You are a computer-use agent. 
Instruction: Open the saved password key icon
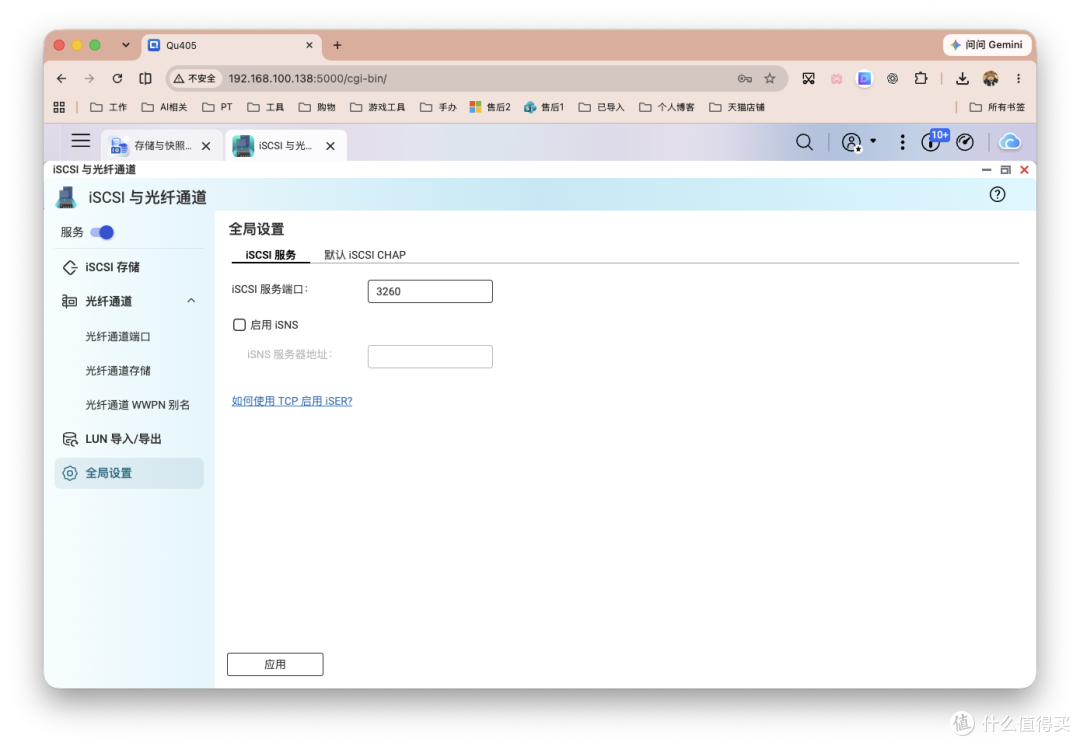pos(745,79)
